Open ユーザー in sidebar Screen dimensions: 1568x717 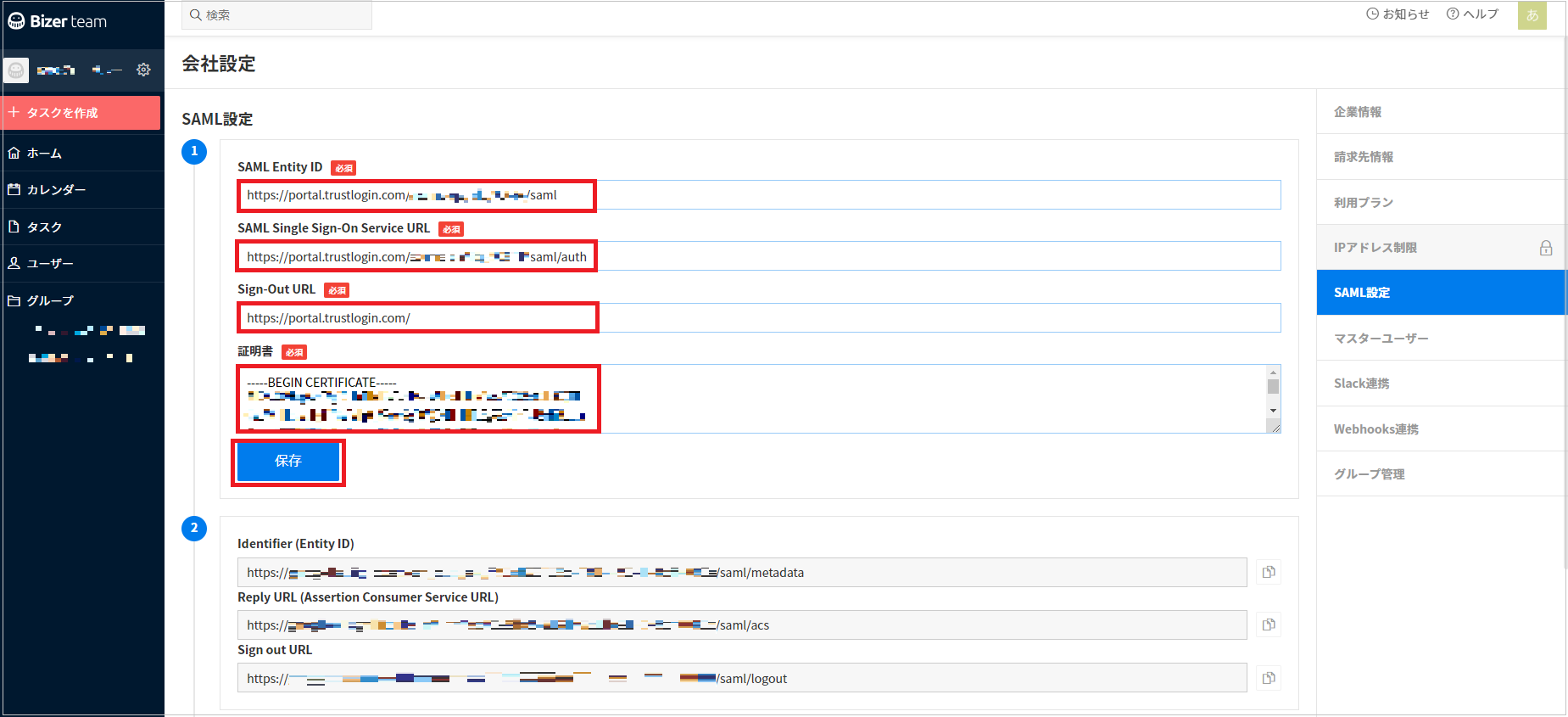[x=81, y=264]
